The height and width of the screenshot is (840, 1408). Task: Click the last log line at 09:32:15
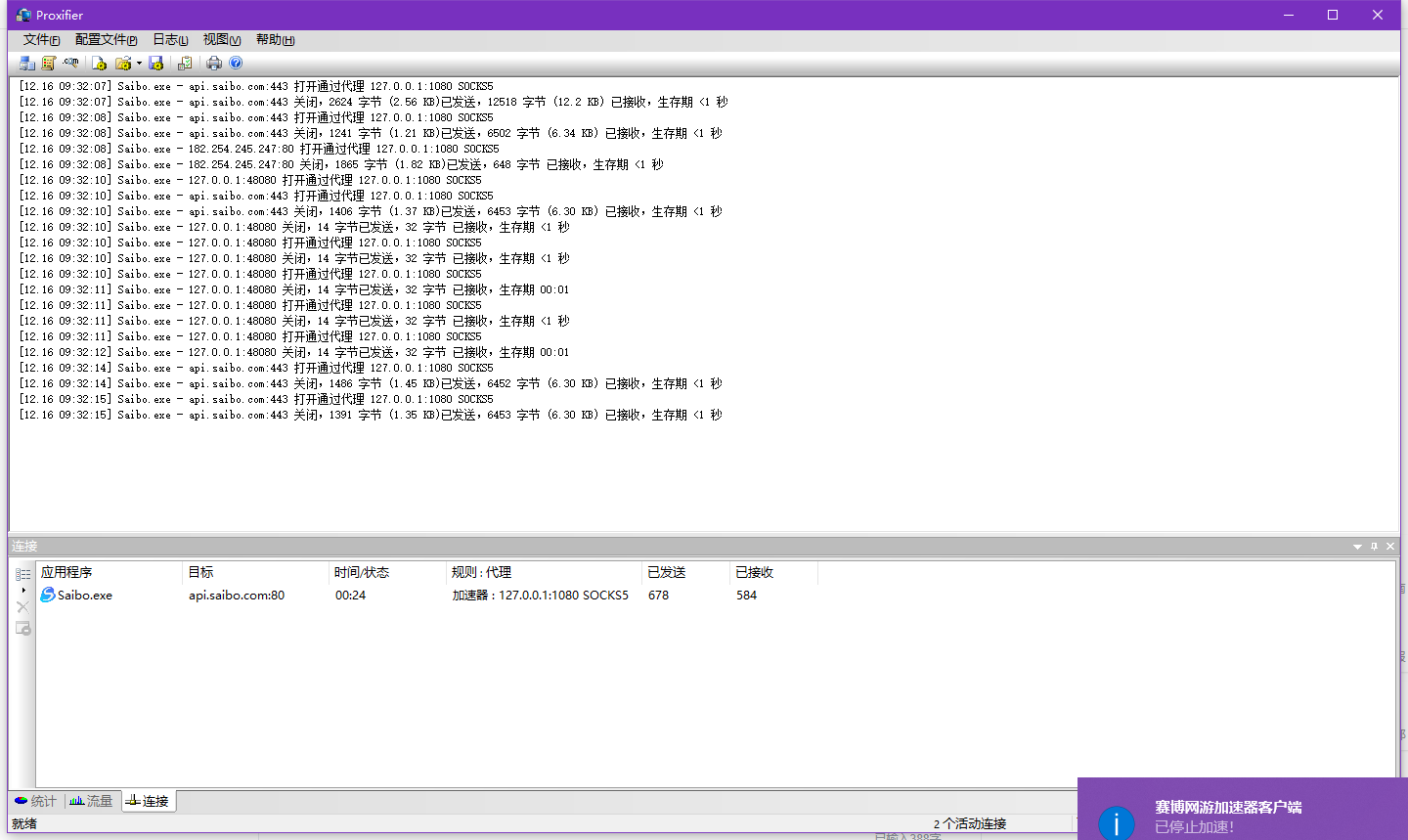pos(371,415)
